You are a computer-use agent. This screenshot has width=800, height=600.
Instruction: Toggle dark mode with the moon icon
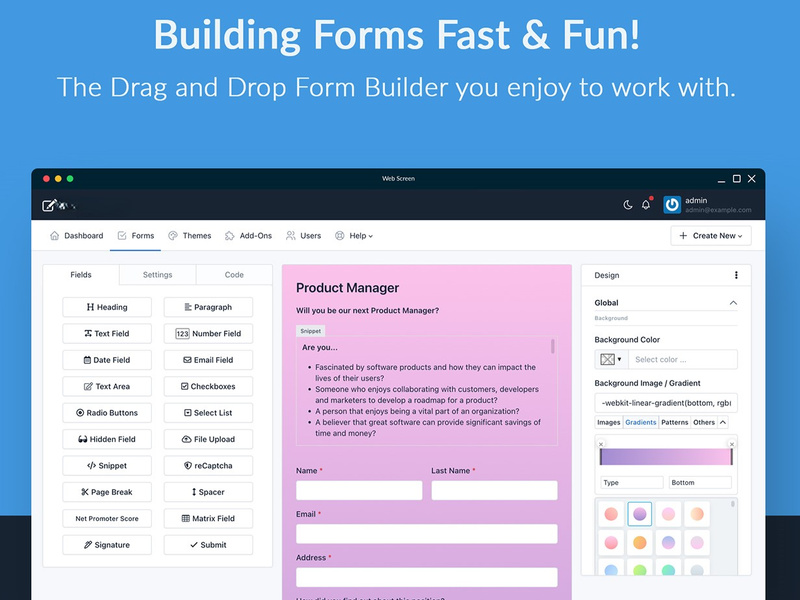point(628,204)
